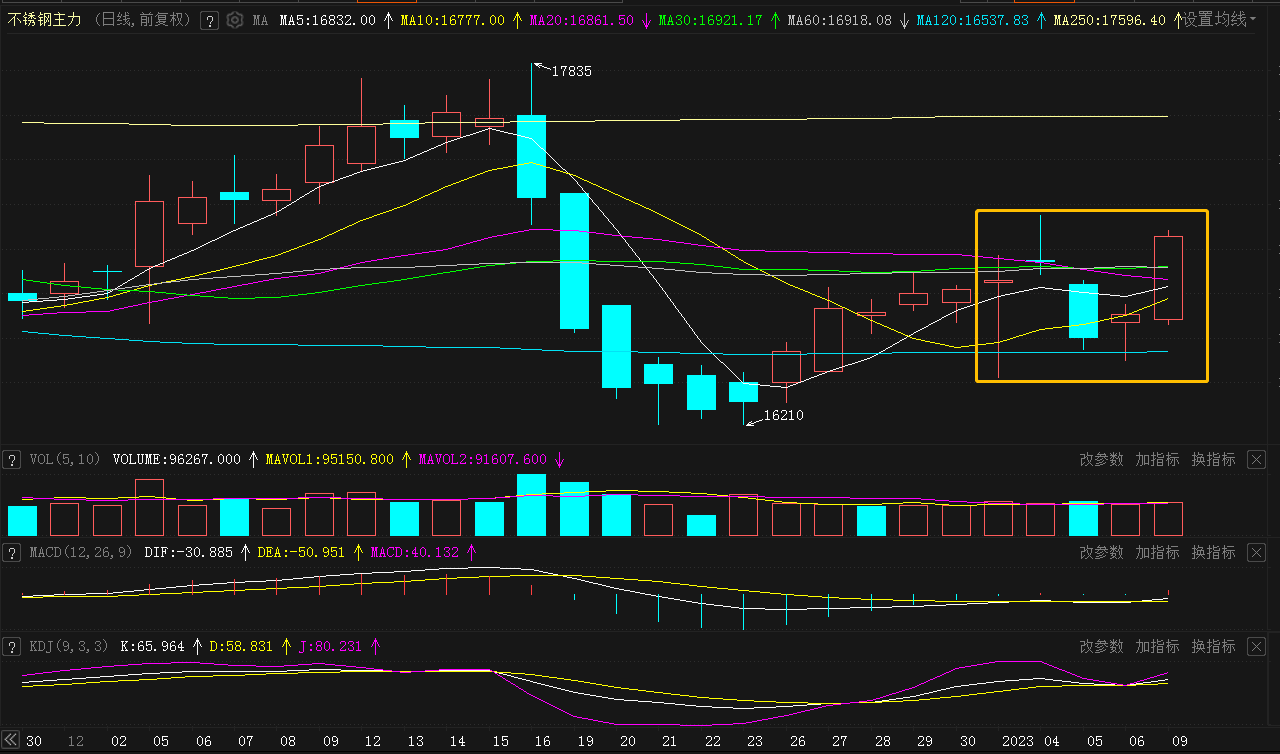Close the VOL indicator panel
1280x754 pixels.
[x=1256, y=460]
